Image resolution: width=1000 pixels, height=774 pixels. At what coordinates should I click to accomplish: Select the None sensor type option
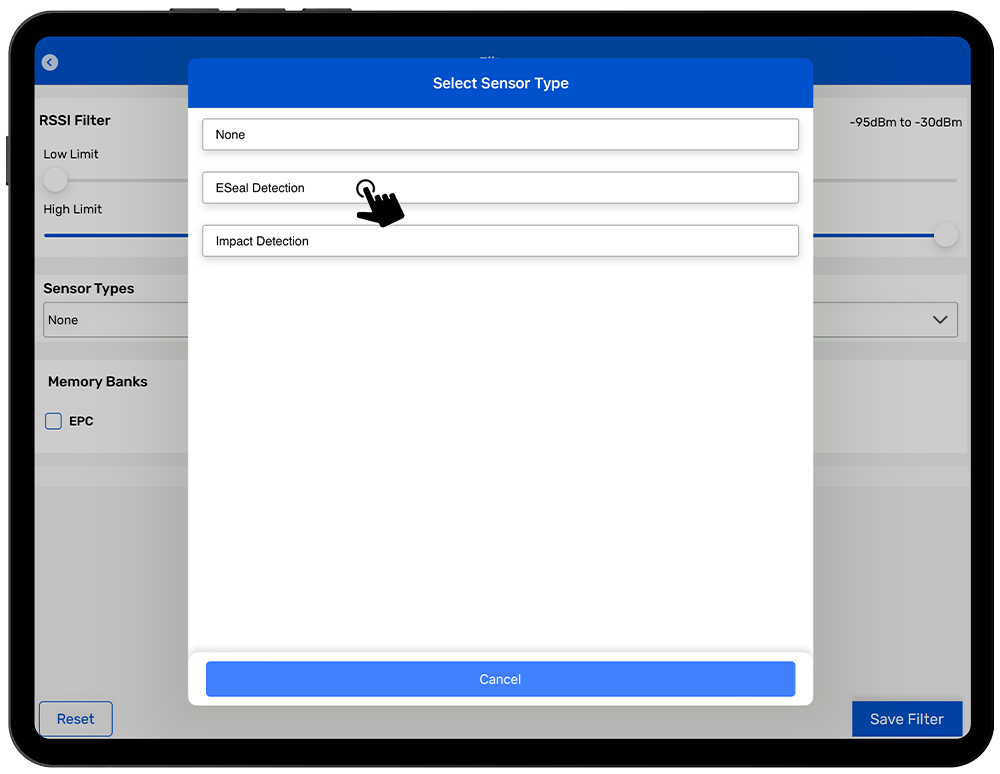500,135
